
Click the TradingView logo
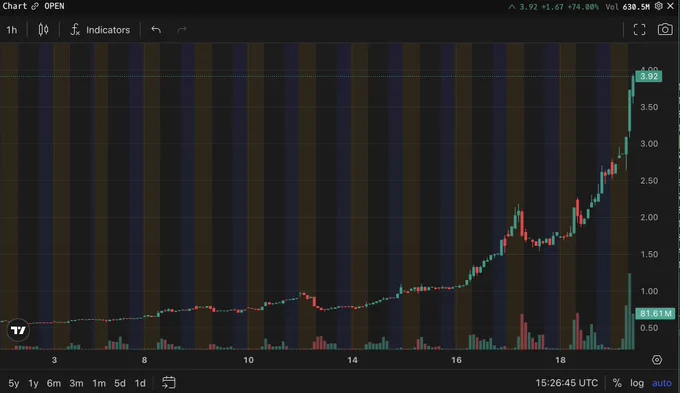coord(18,331)
